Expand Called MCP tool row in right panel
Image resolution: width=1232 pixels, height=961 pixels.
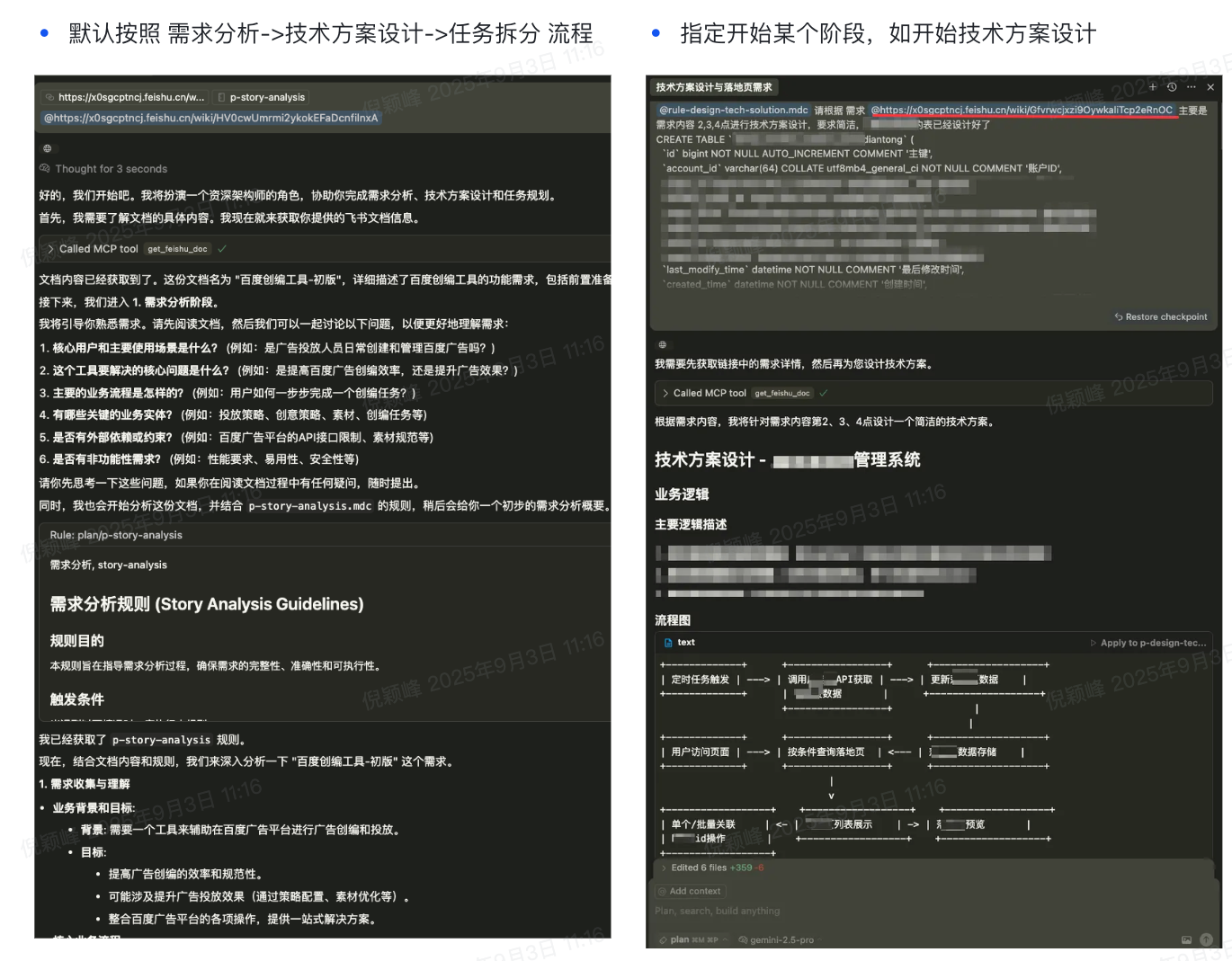click(x=933, y=393)
